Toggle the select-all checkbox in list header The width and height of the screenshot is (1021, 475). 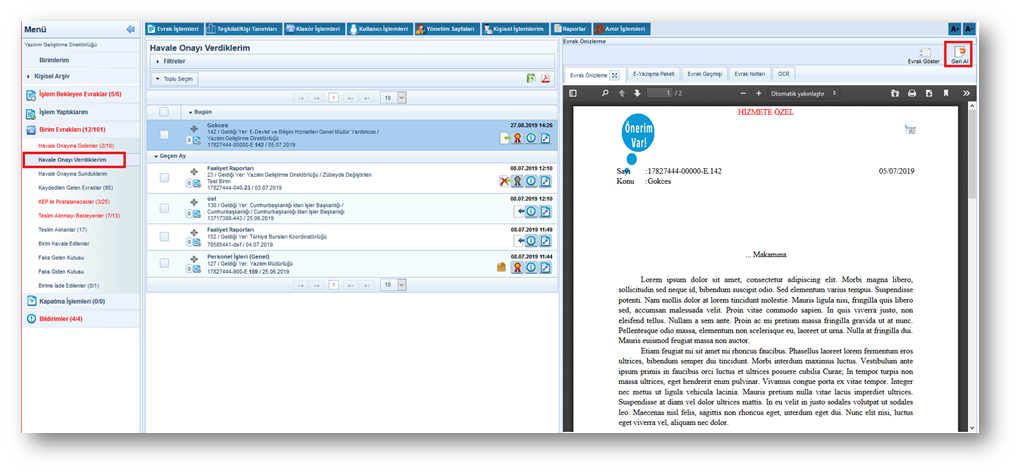[164, 112]
